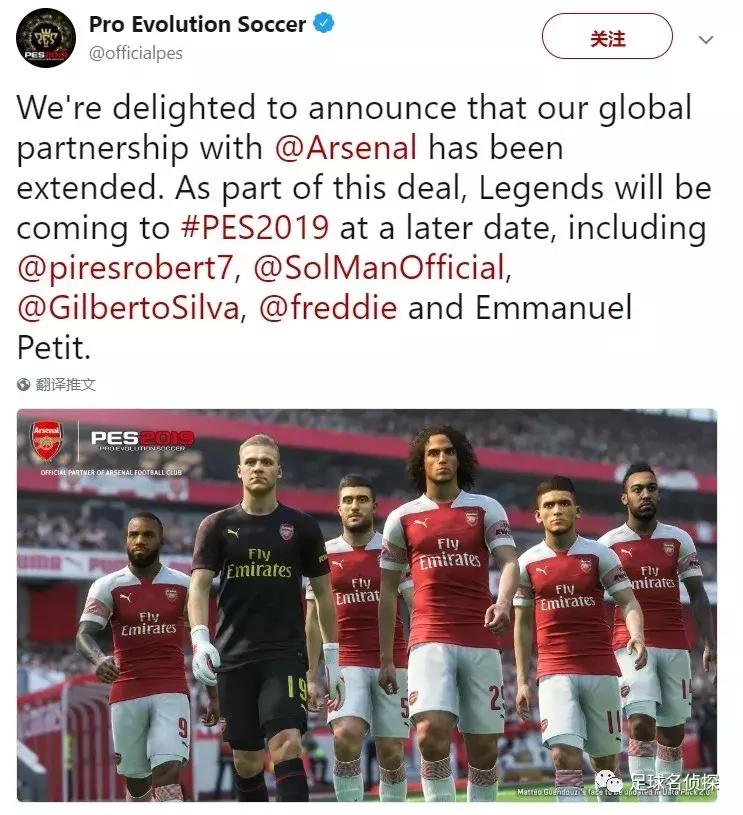The width and height of the screenshot is (743, 815).
Task: Open the @Arsenal mention link
Action: click(346, 148)
